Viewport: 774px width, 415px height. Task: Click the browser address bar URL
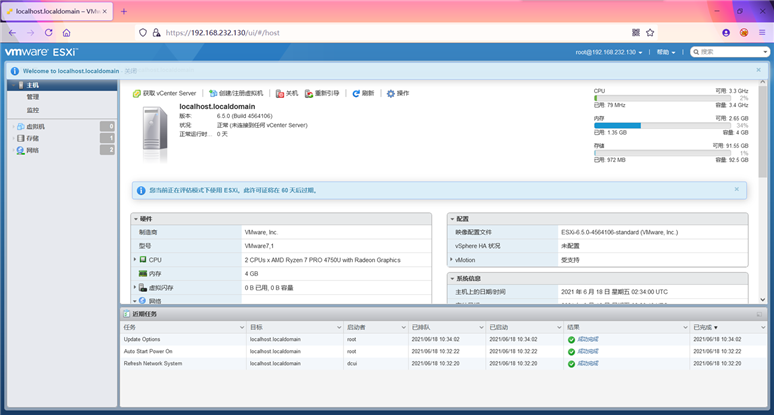pyautogui.click(x=223, y=33)
